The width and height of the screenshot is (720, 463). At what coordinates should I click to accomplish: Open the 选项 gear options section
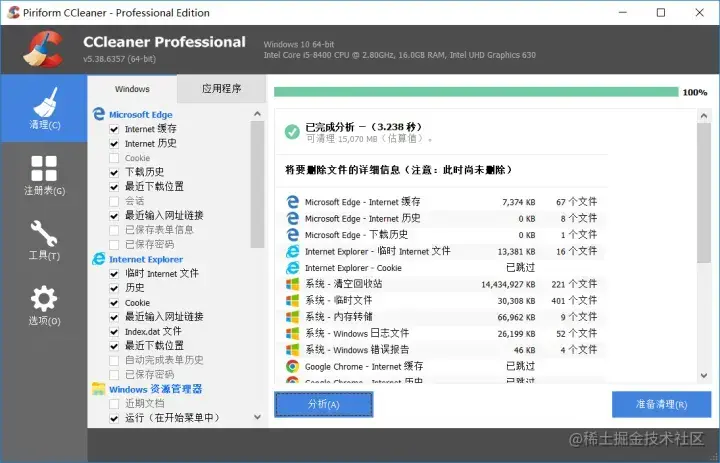[x=44, y=305]
